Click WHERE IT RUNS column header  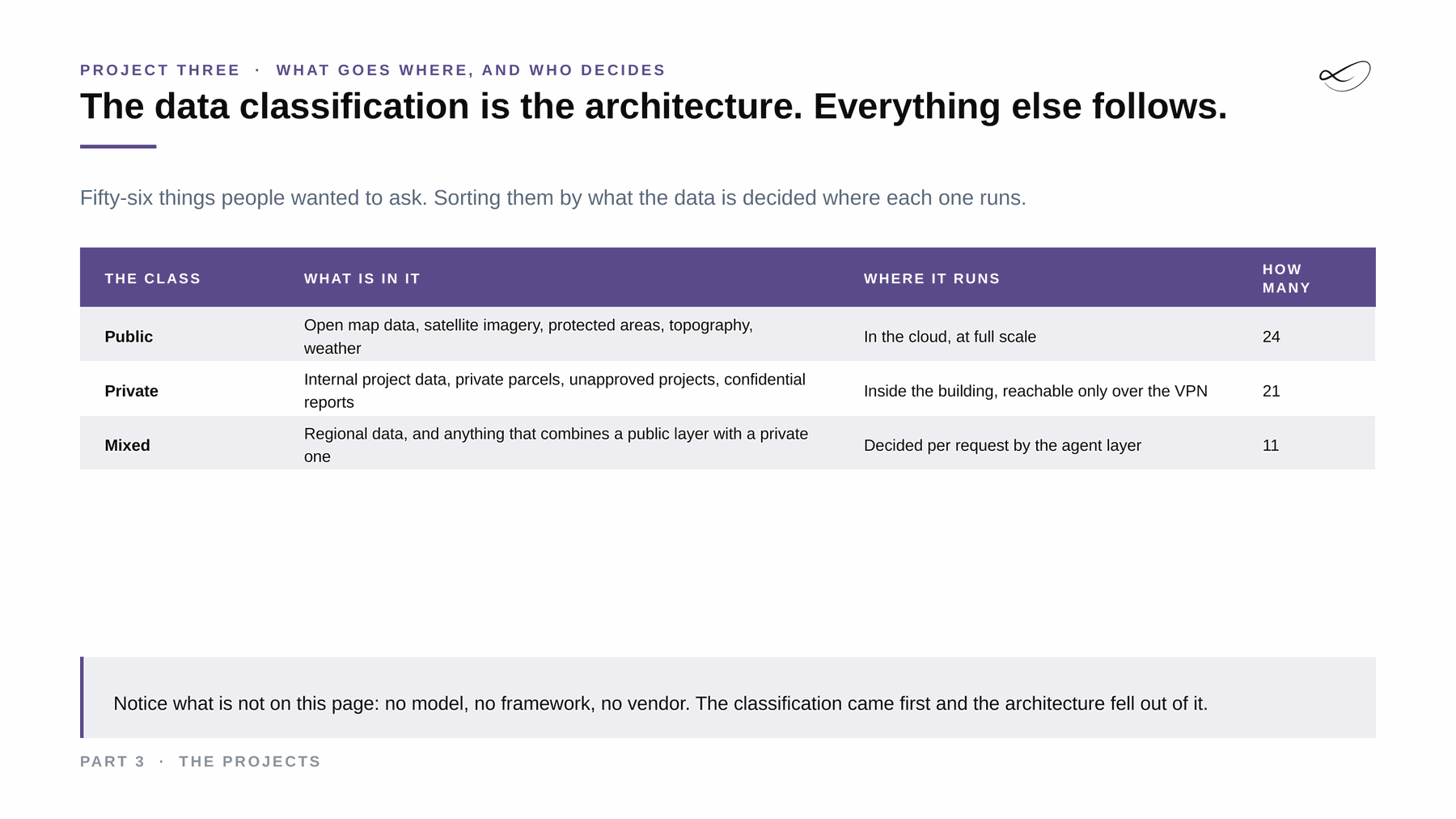pyautogui.click(x=932, y=278)
